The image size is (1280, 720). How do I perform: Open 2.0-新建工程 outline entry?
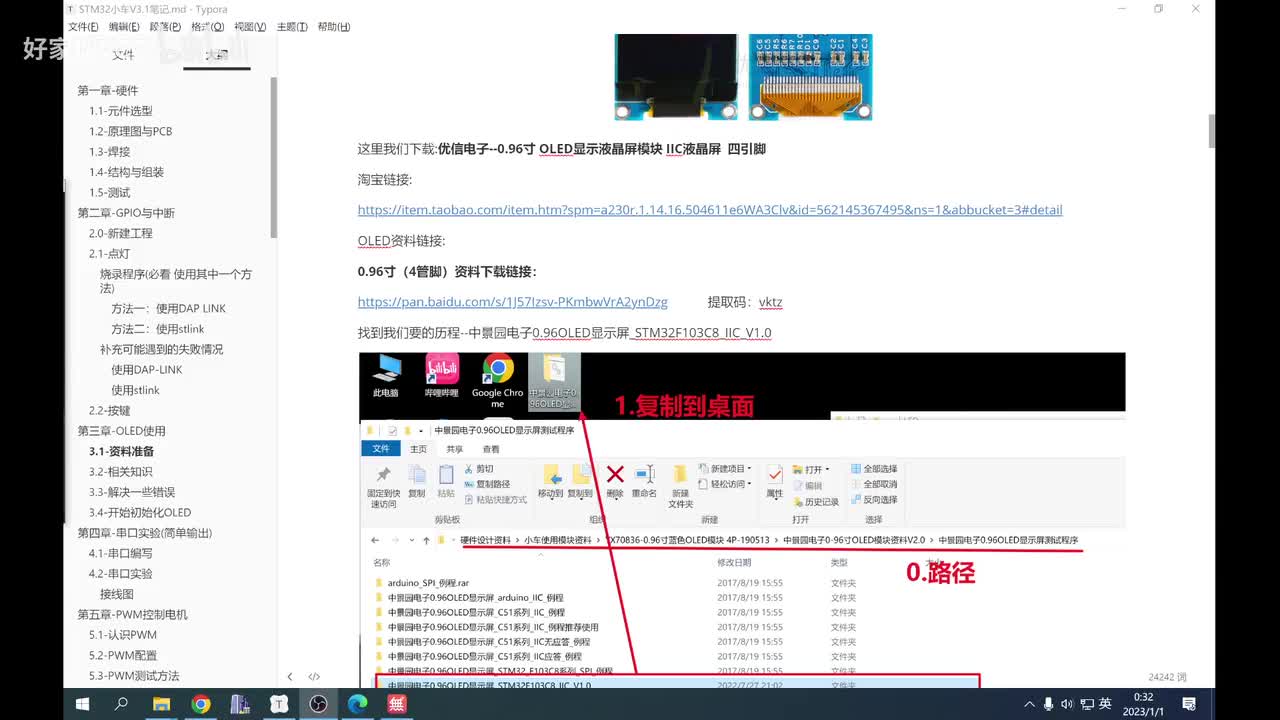click(x=121, y=233)
